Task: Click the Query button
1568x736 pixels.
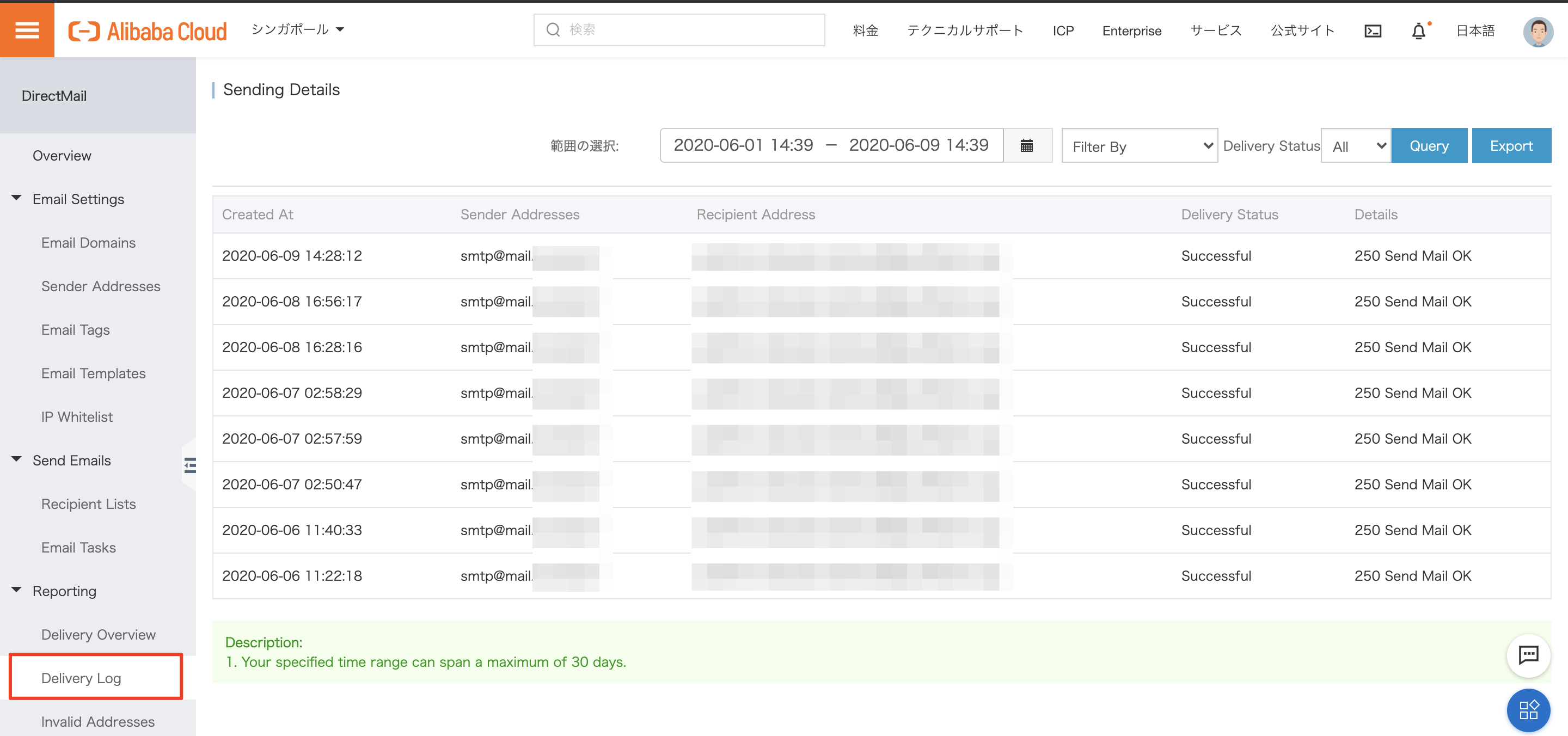Action: coord(1429,145)
